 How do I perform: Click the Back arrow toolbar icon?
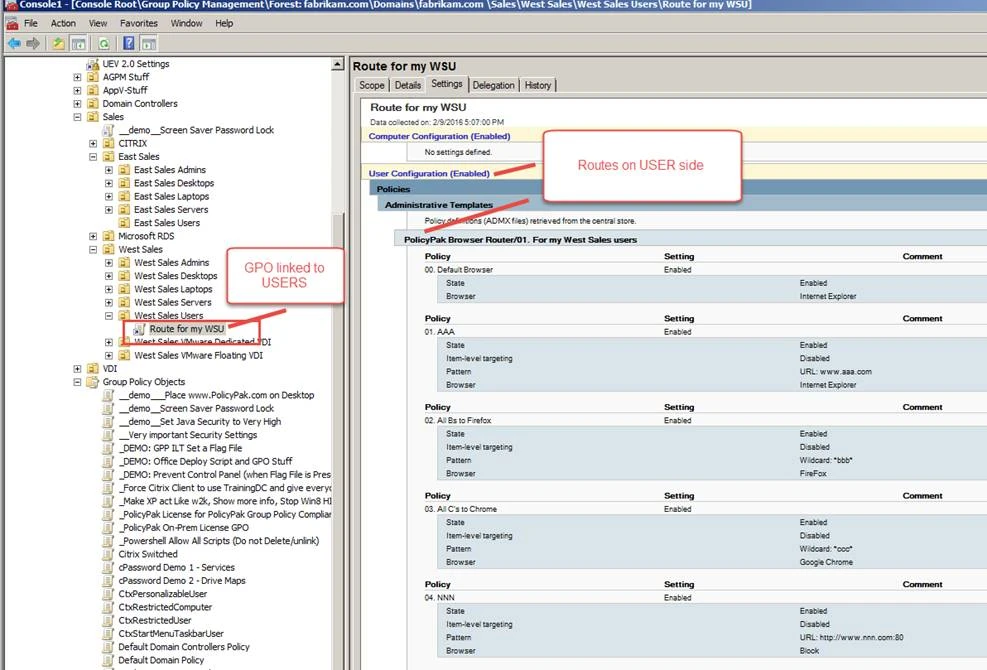(13, 43)
